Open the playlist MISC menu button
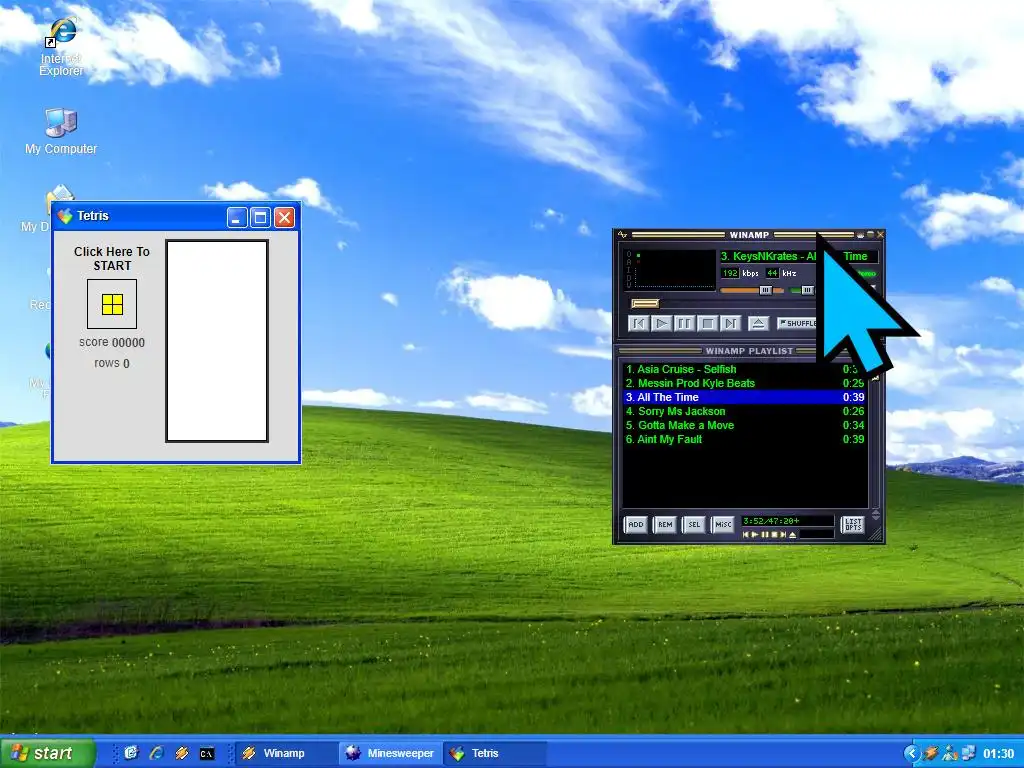Viewport: 1024px width, 768px height. coord(723,524)
